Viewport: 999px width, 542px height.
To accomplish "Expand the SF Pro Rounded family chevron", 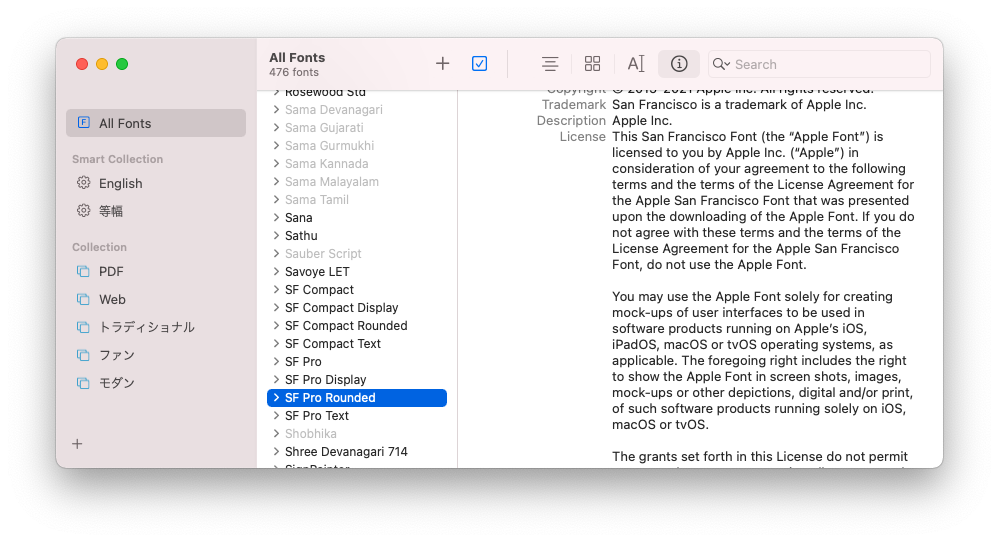I will tap(276, 397).
